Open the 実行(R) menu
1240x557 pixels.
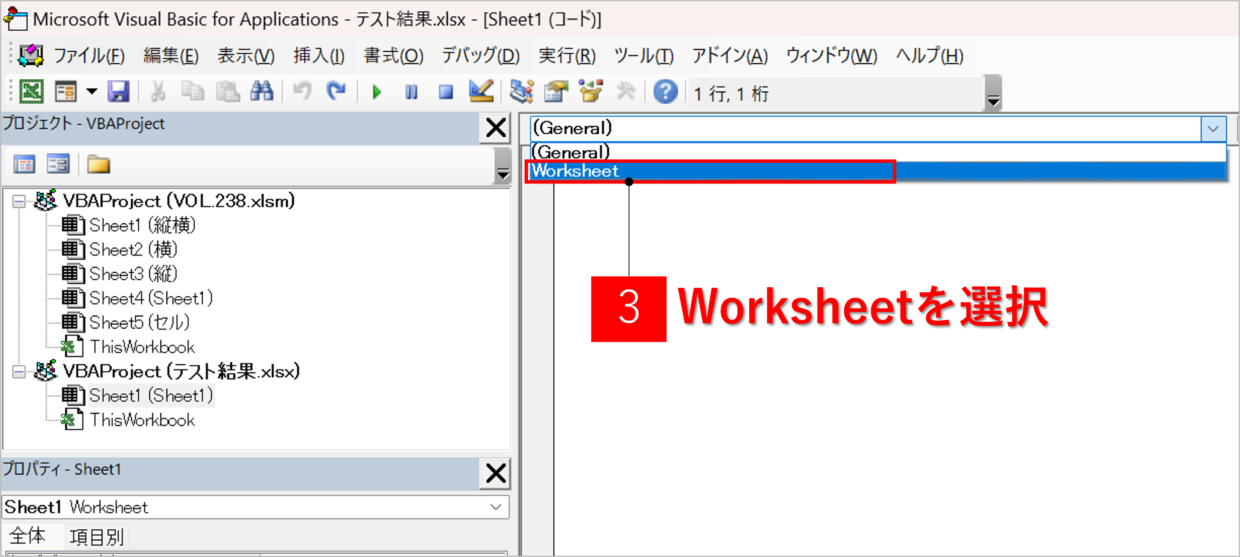567,56
